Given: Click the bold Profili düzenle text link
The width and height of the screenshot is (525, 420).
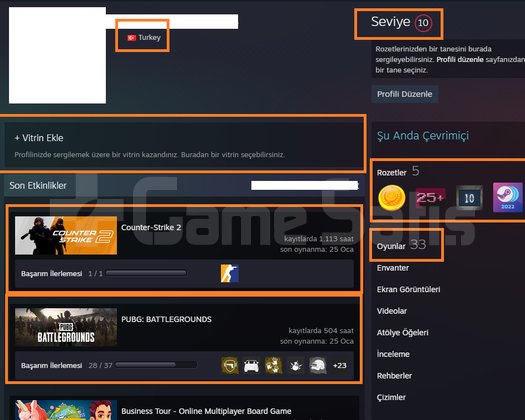Looking at the screenshot, I should [460, 60].
